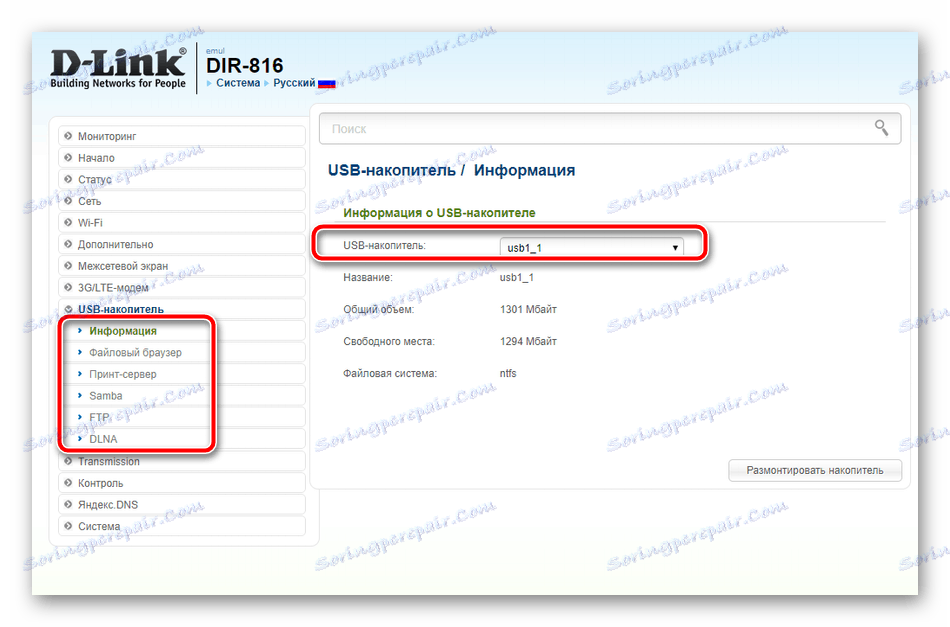The height and width of the screenshot is (627, 950).
Task: Click the arrow icon beside Начало
Action: 68,158
